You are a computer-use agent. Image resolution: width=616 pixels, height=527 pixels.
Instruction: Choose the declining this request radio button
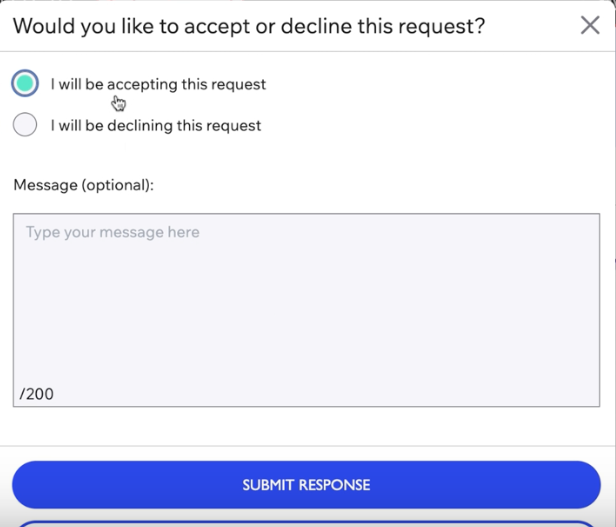[25, 125]
